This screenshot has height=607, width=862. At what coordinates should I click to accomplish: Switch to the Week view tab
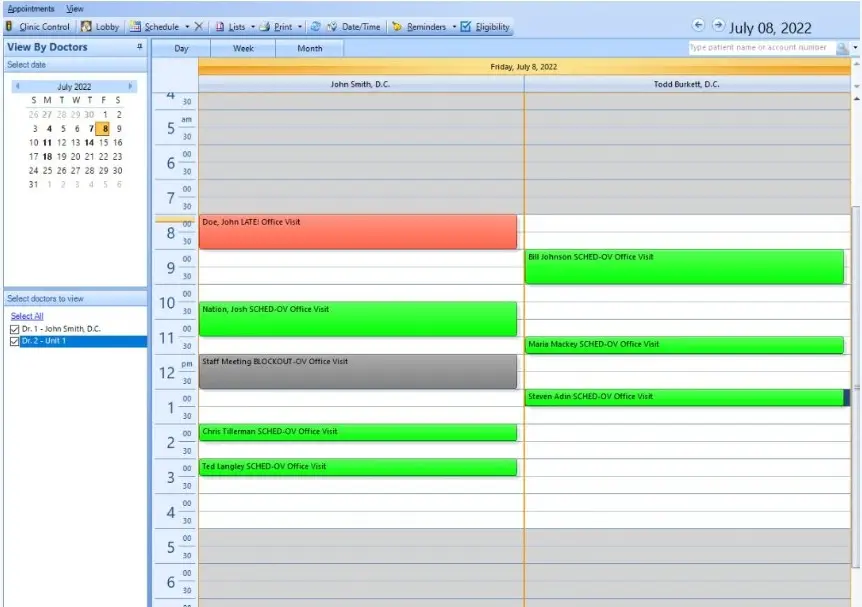pos(243,48)
